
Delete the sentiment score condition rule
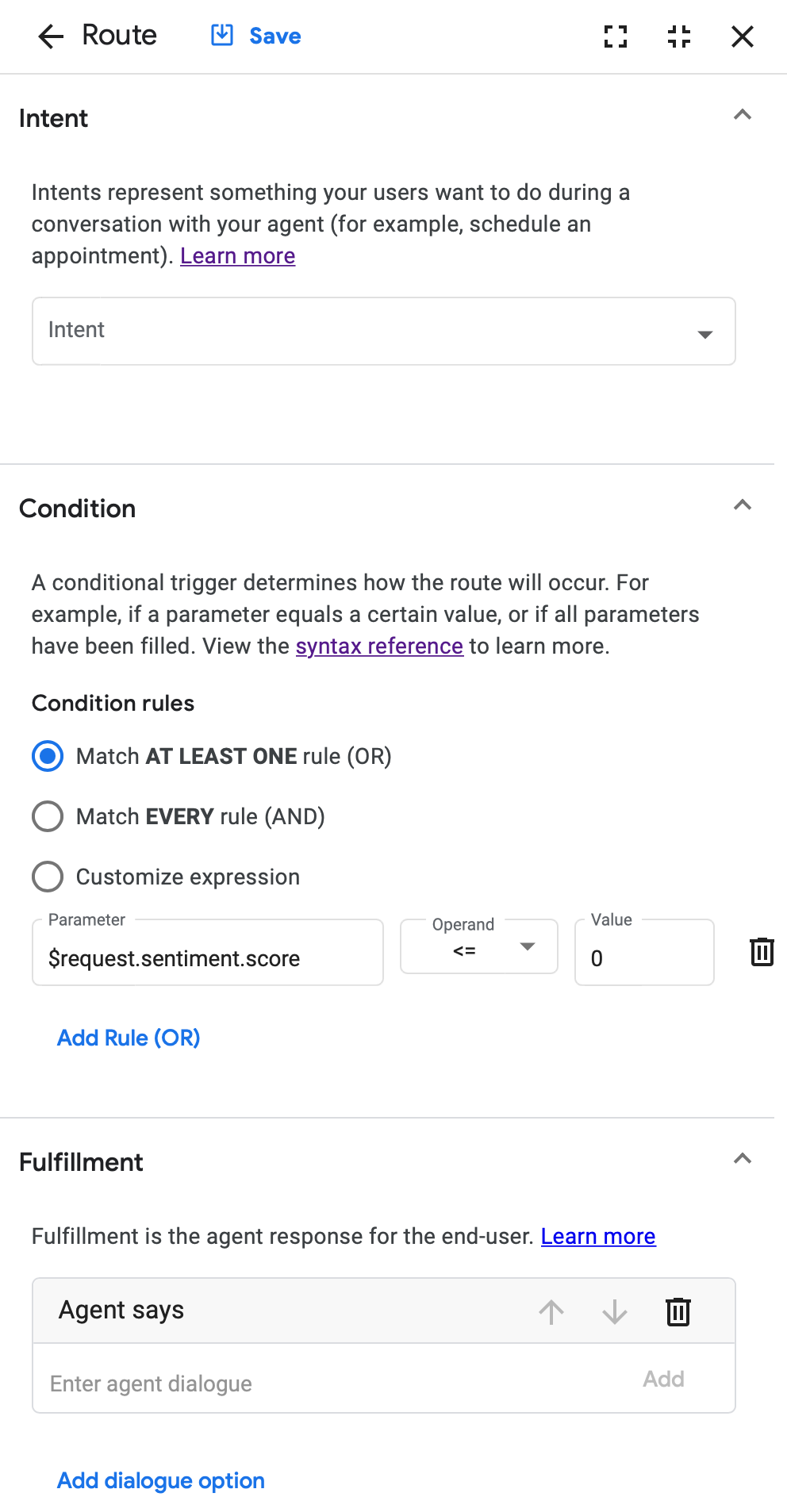tap(762, 951)
